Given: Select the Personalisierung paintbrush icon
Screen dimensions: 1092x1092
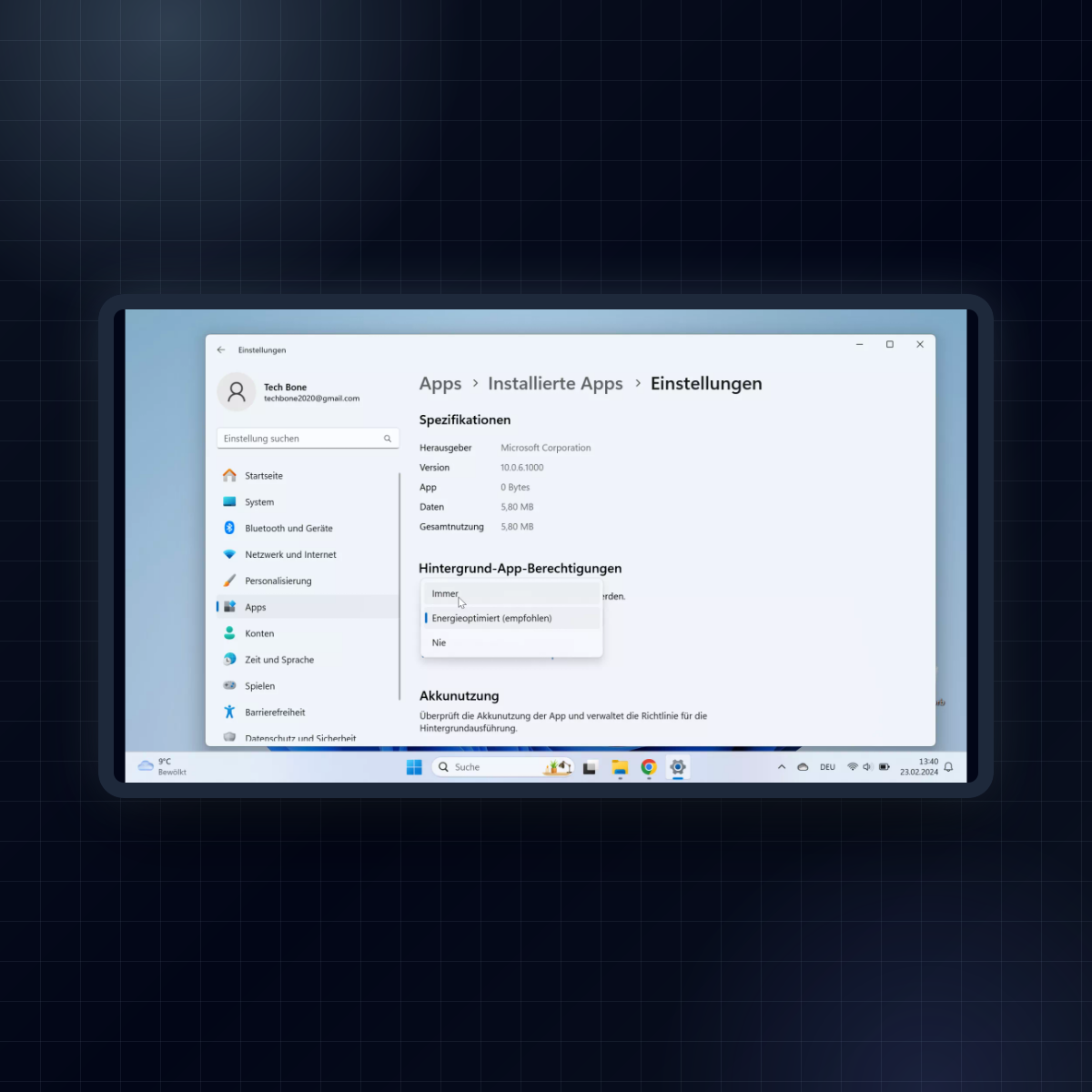Looking at the screenshot, I should [x=229, y=581].
